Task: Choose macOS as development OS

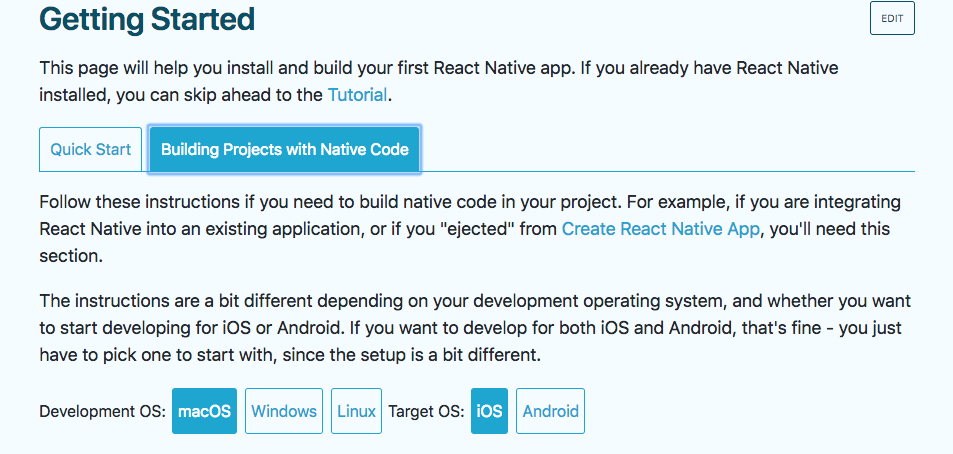Action: (204, 411)
